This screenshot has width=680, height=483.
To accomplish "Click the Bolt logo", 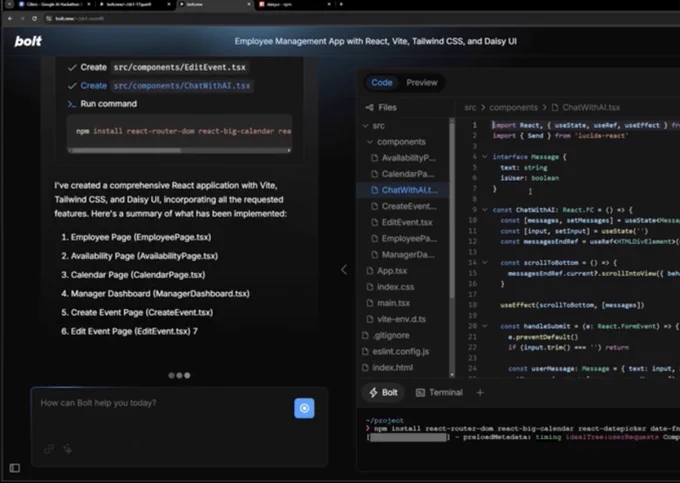I will (28, 41).
